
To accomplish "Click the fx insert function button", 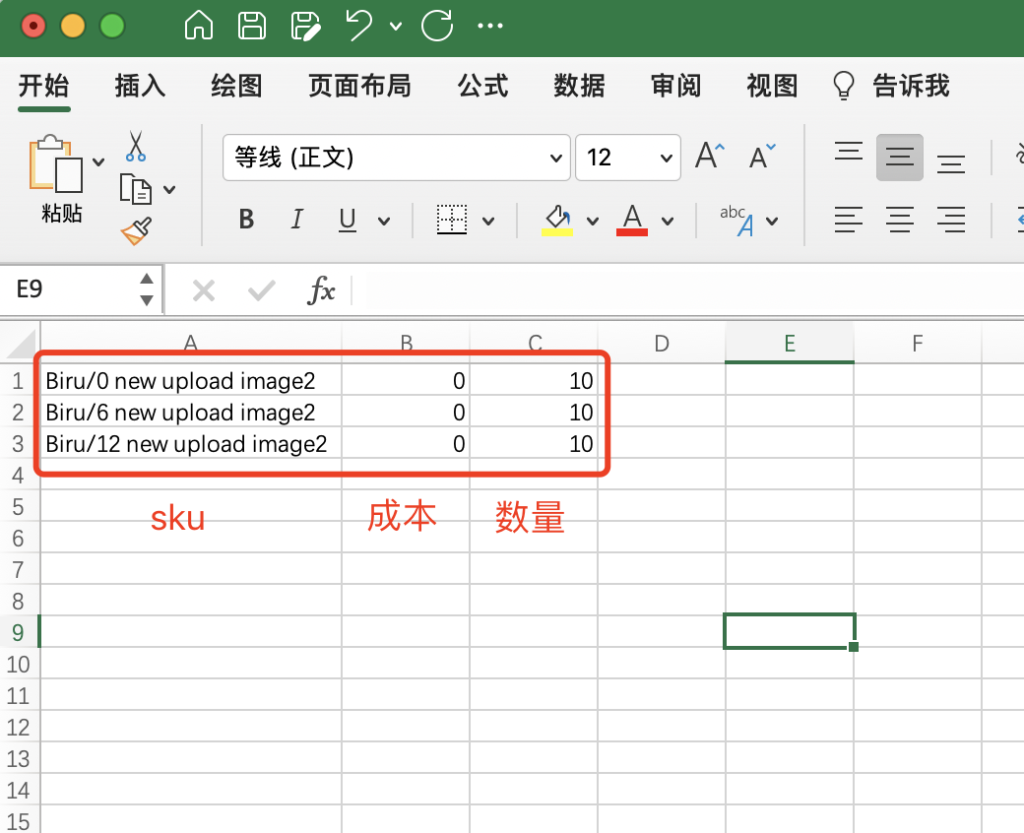I will [321, 291].
